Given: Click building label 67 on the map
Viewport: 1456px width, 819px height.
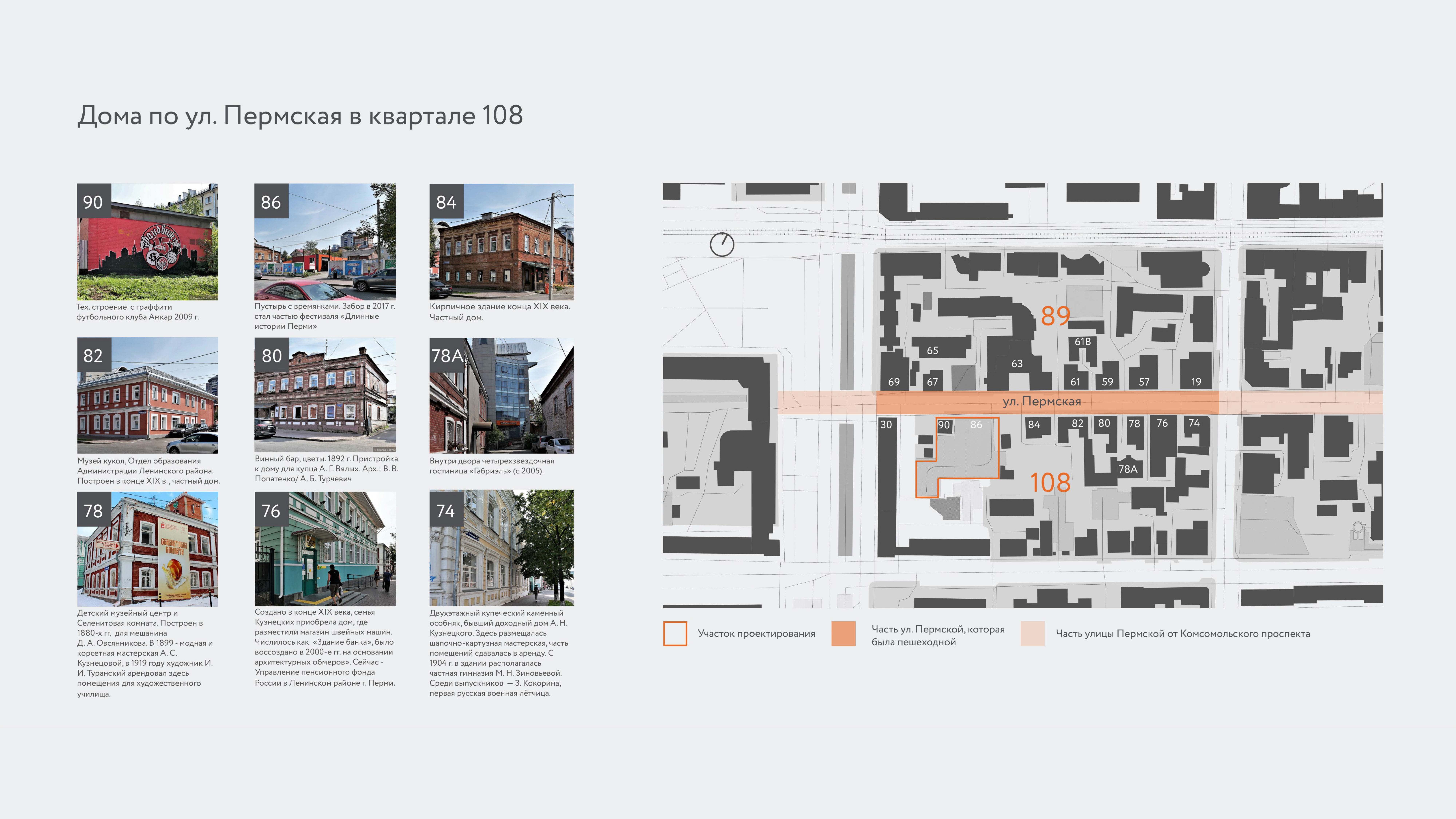Looking at the screenshot, I should tap(933, 382).
